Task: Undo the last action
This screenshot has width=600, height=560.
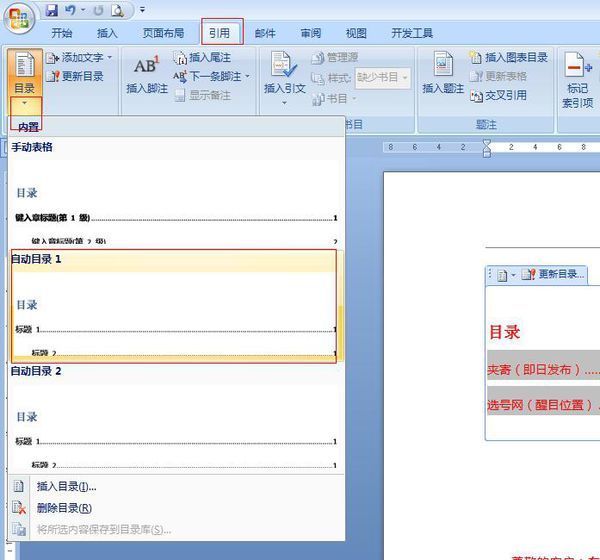Action: coord(70,10)
